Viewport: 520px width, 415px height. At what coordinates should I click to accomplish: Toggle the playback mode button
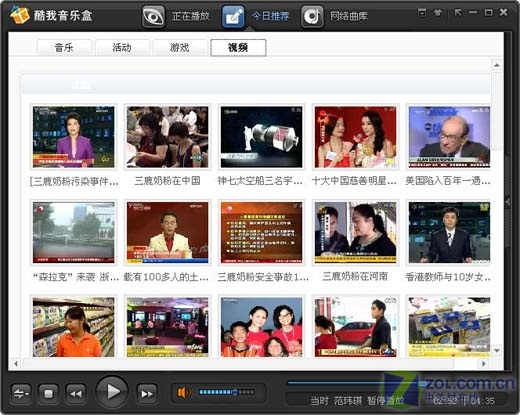click(21, 394)
